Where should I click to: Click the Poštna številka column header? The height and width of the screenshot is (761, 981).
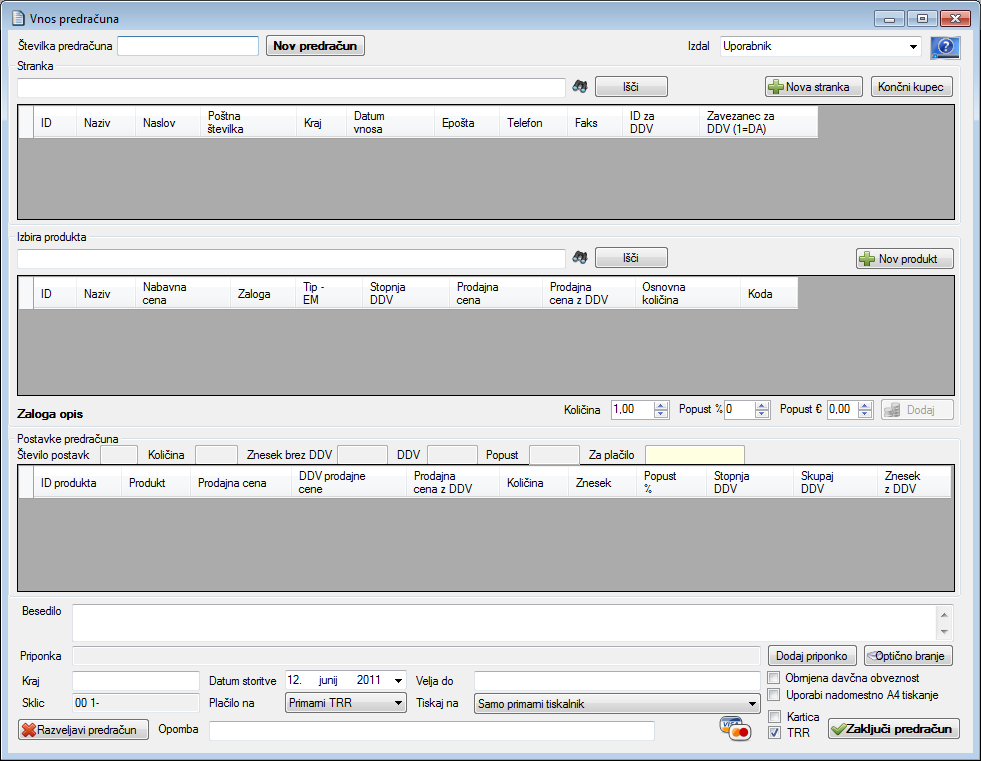click(248, 123)
